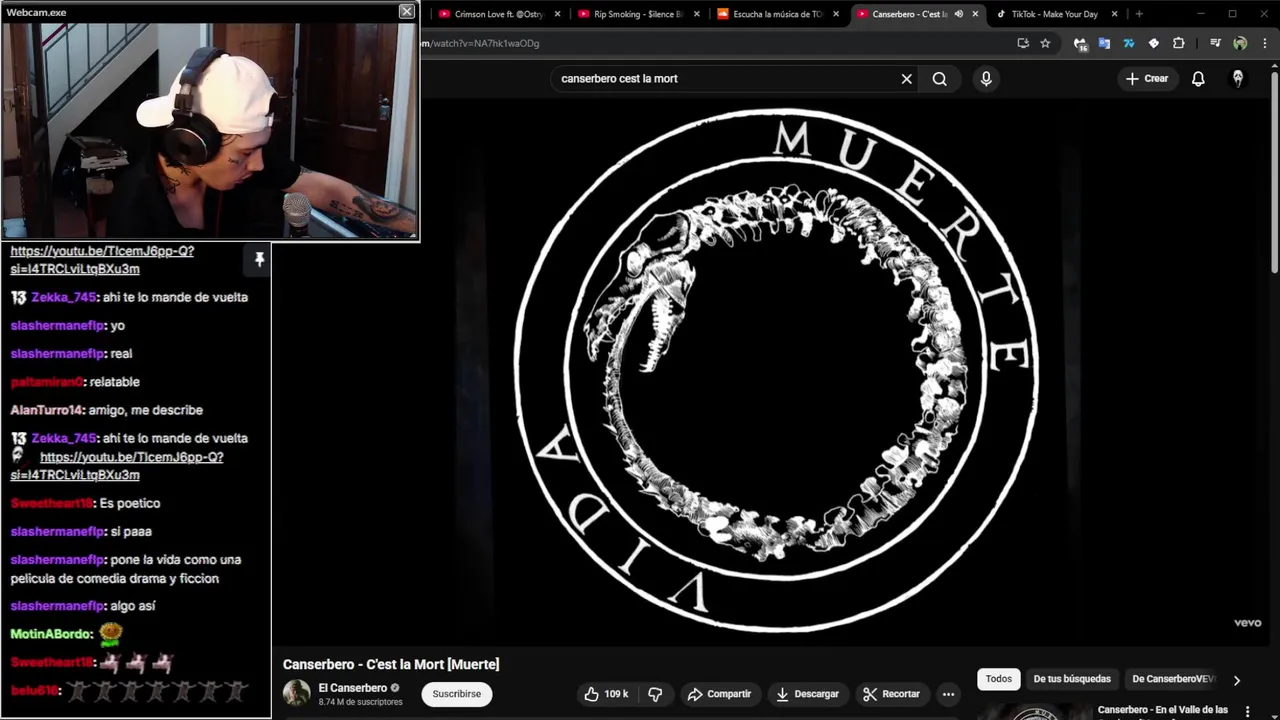This screenshot has height=720, width=1280.
Task: Close the Rip Smoking tab
Action: tap(696, 14)
